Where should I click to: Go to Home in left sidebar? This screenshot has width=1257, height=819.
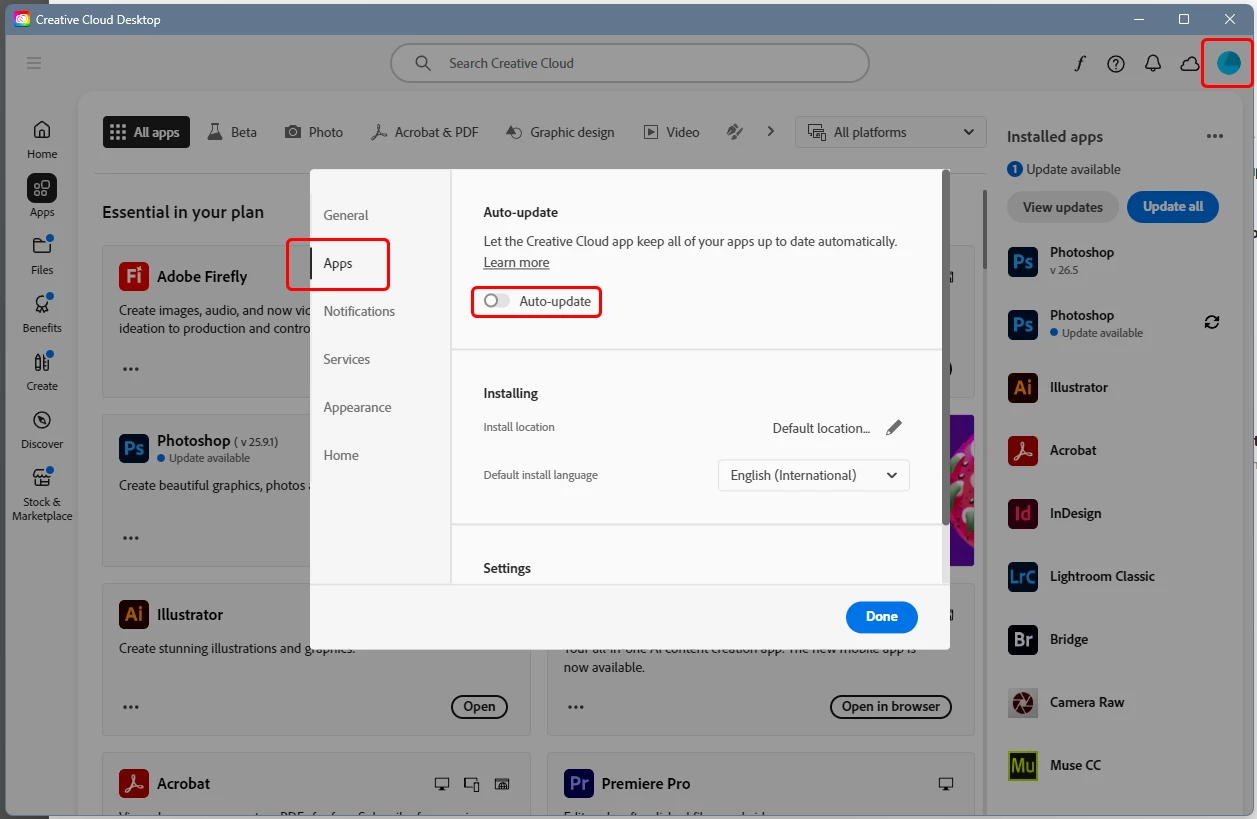(42, 139)
